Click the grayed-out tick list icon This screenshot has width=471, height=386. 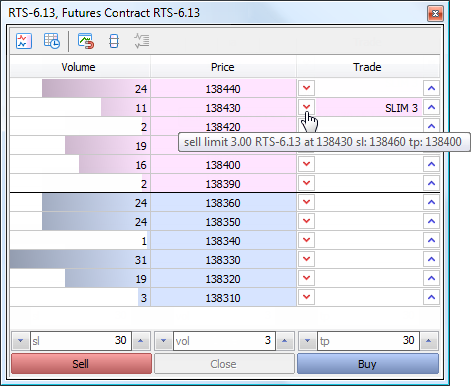click(x=142, y=41)
